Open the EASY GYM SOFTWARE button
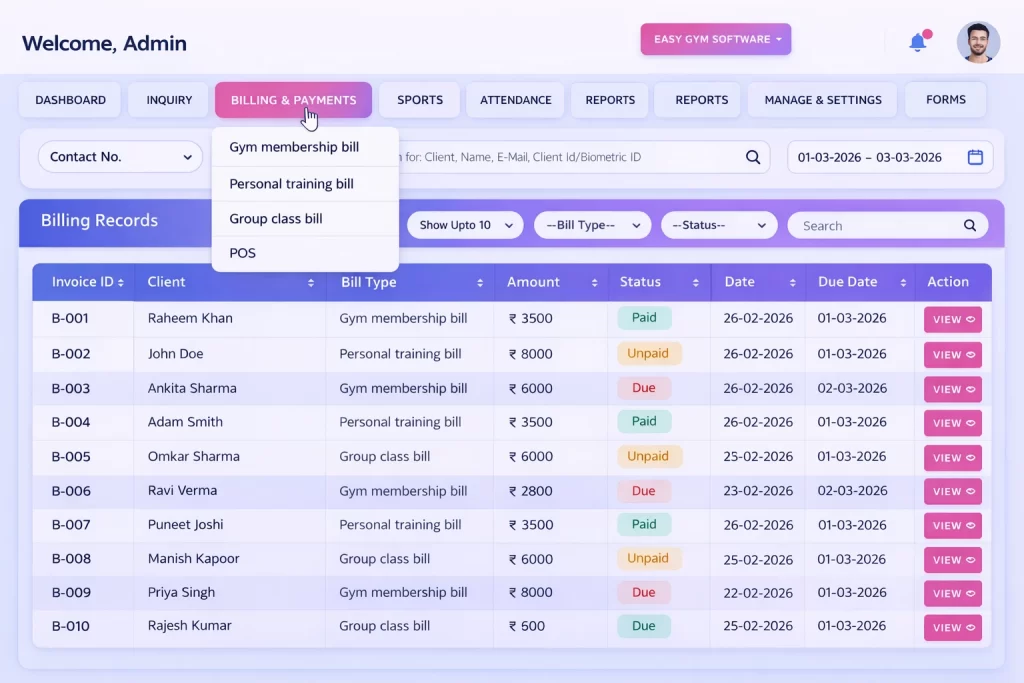This screenshot has height=683, width=1024. [x=715, y=38]
